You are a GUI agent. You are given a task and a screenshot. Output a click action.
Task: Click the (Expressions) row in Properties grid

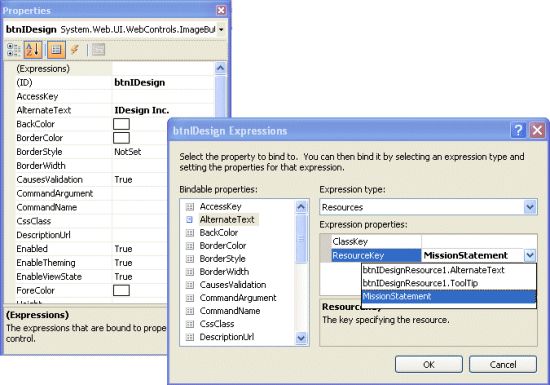tap(114, 69)
